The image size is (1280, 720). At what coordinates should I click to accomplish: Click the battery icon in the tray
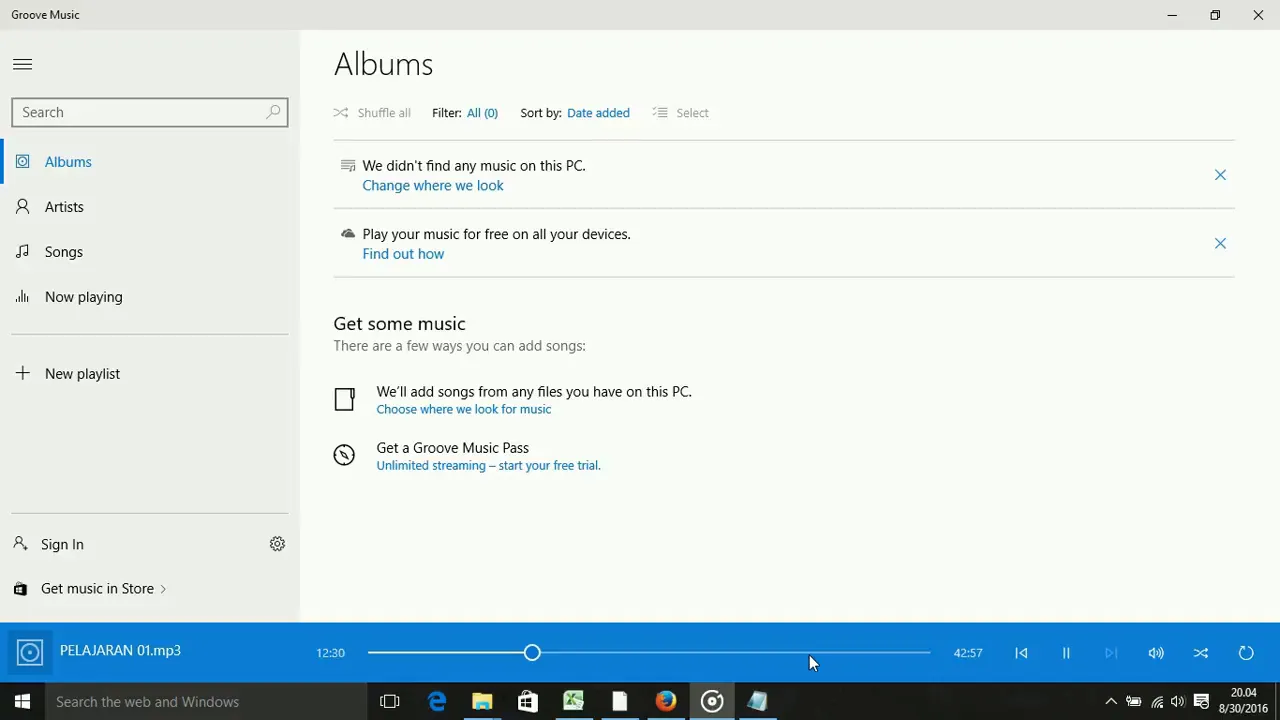[1134, 702]
